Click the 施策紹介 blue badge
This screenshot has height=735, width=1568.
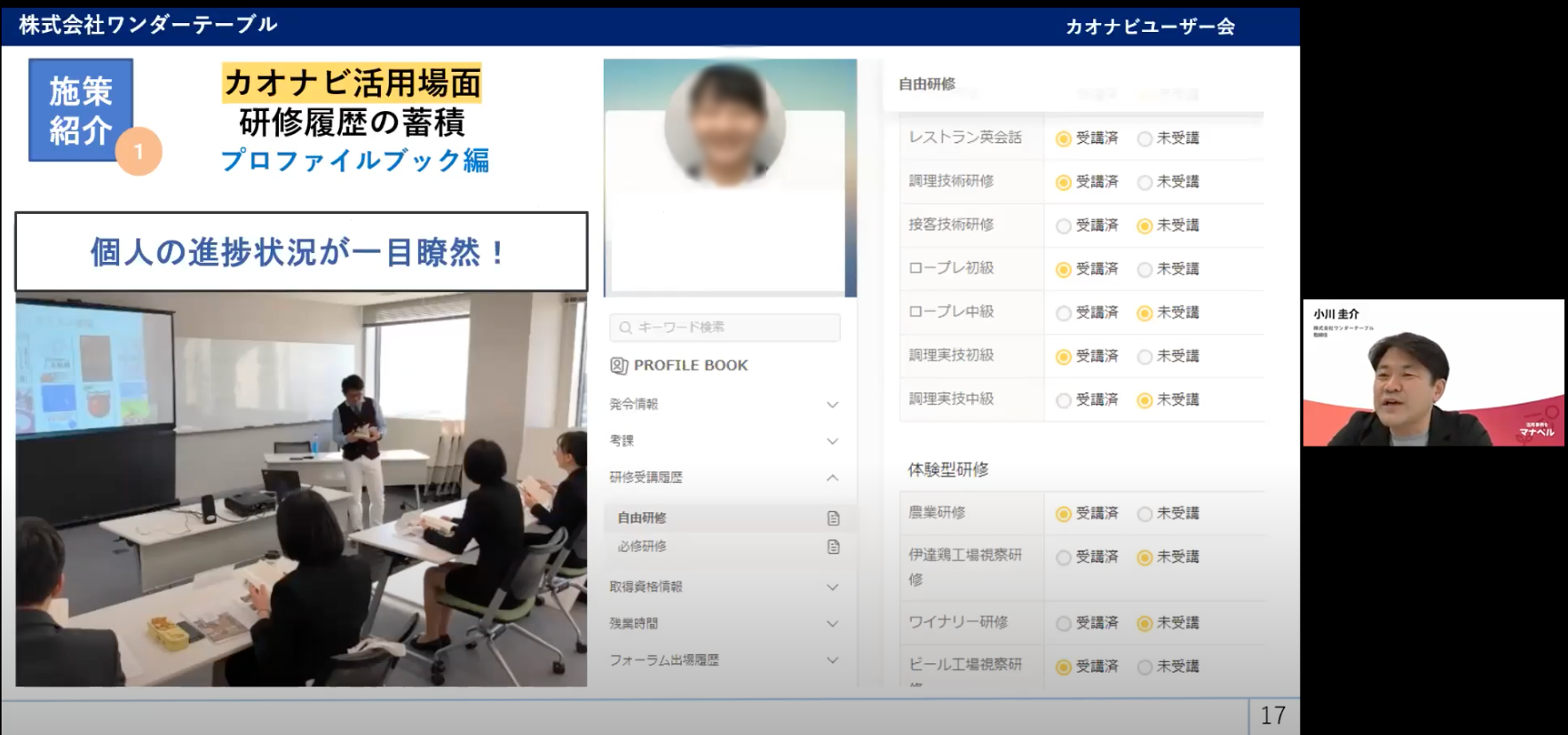click(81, 110)
